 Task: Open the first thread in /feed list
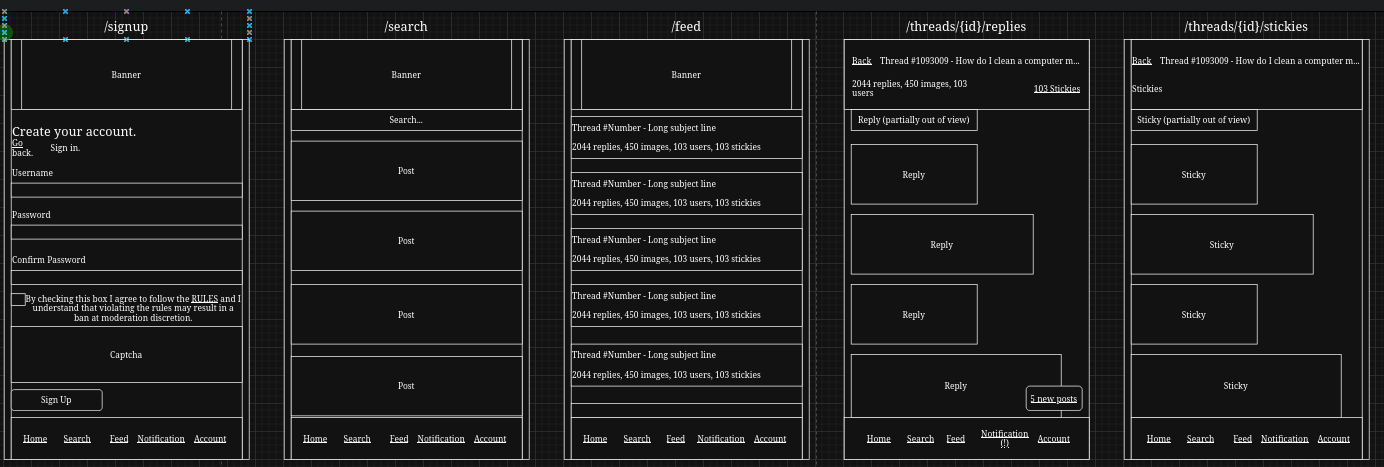click(686, 137)
